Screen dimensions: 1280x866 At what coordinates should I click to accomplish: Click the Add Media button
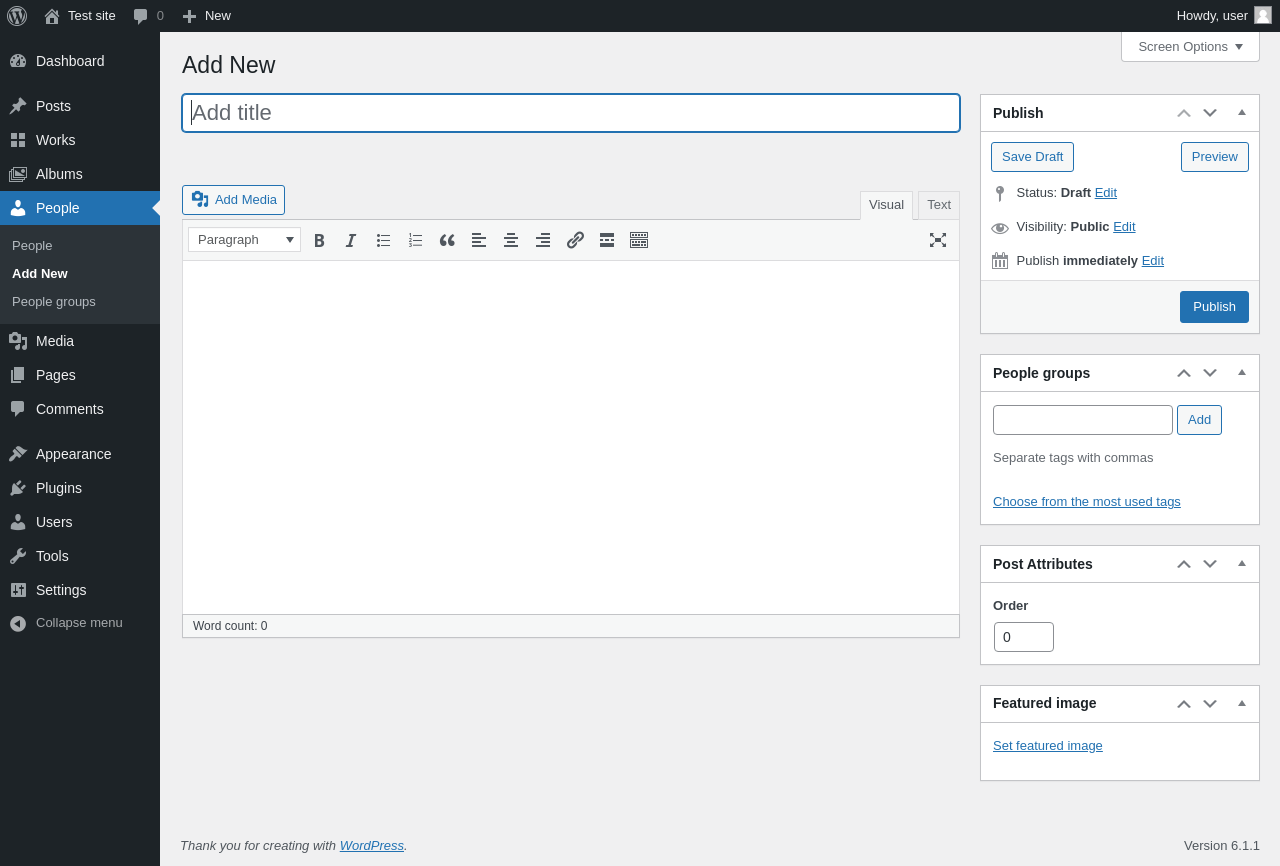coord(233,200)
